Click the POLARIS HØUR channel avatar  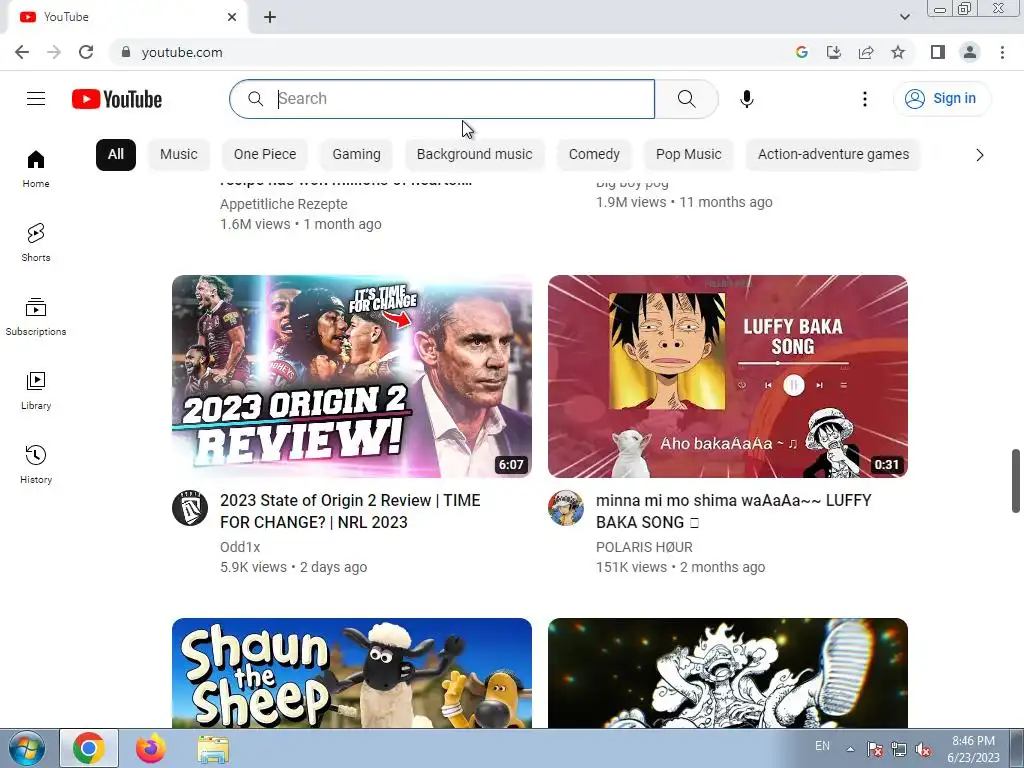coord(566,508)
